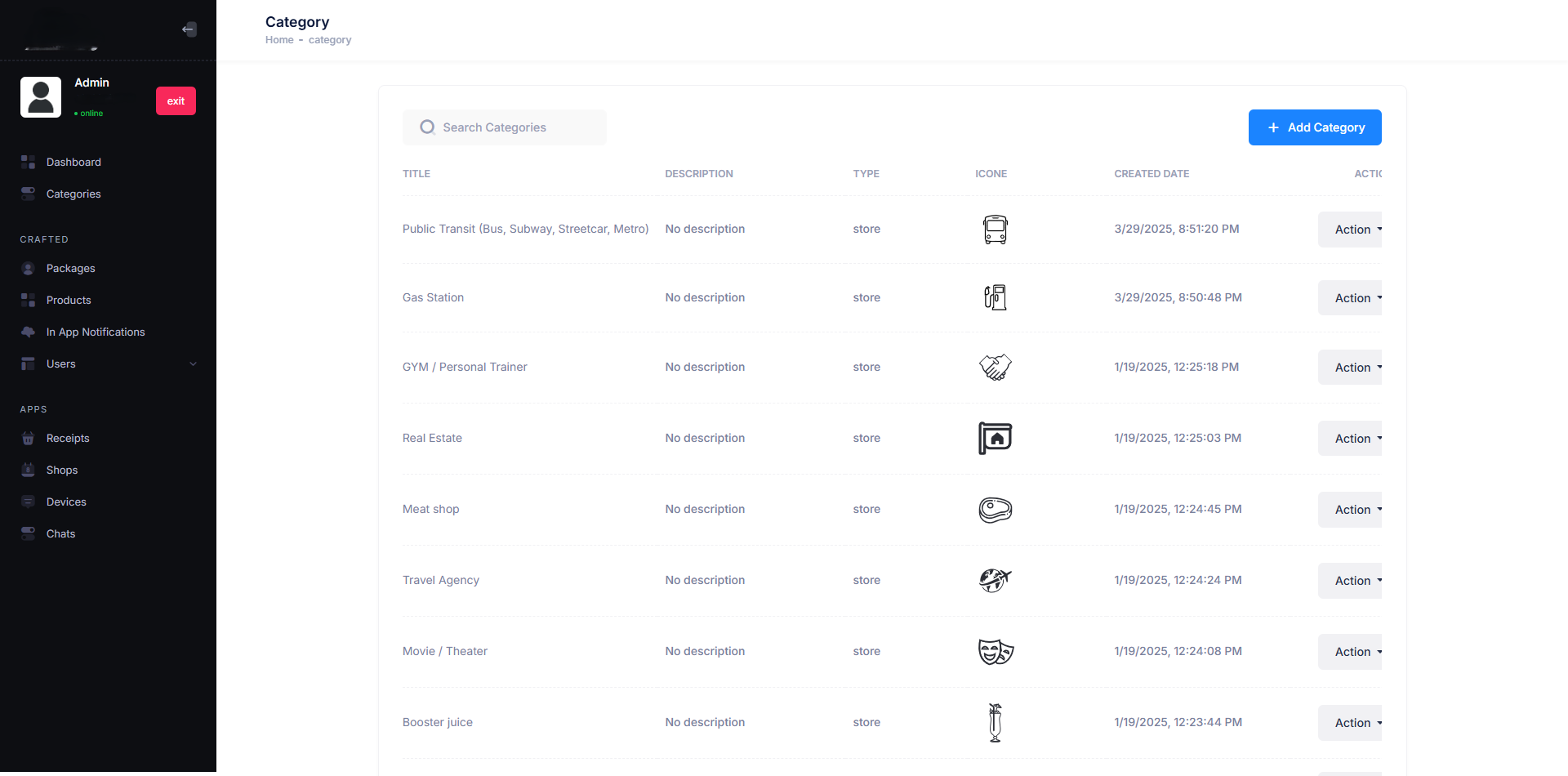Click the theater masks icon
The width and height of the screenshot is (1568, 776).
(995, 652)
